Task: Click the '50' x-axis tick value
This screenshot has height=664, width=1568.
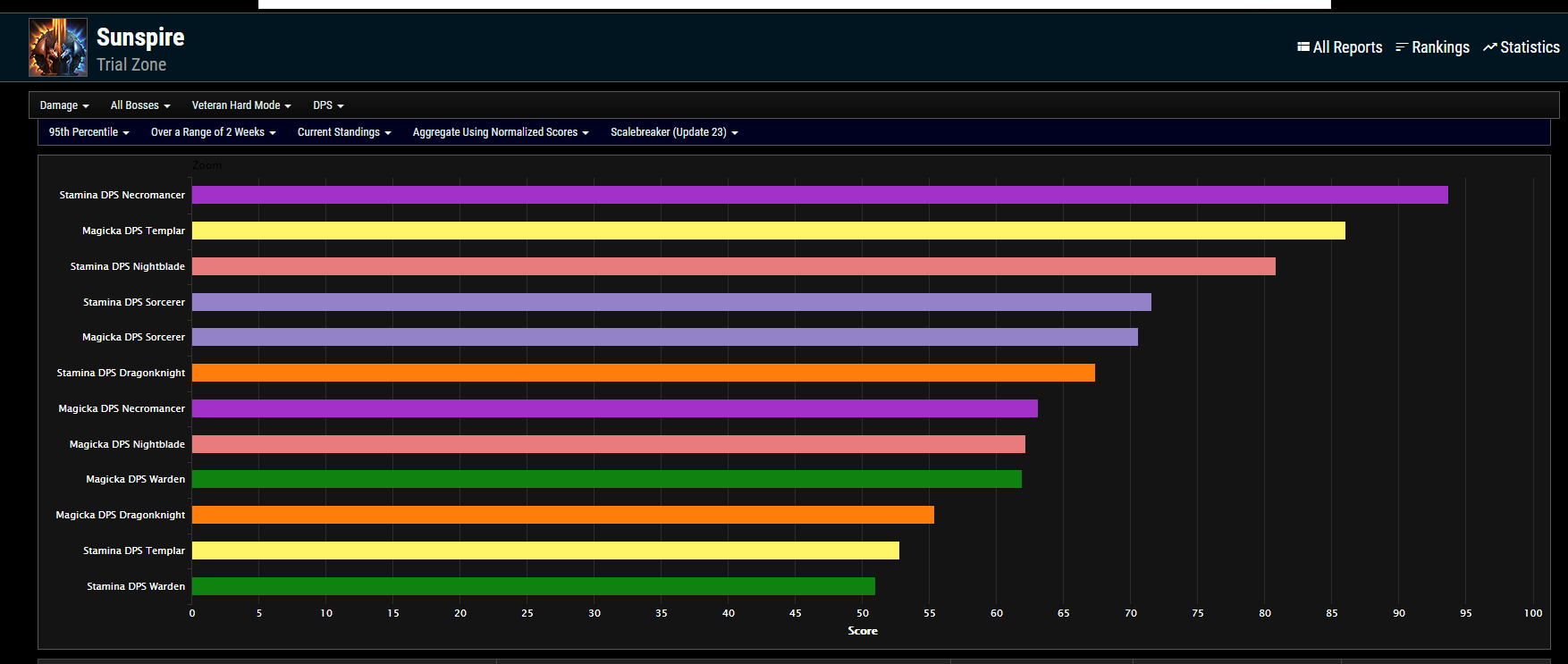Action: coord(863,613)
